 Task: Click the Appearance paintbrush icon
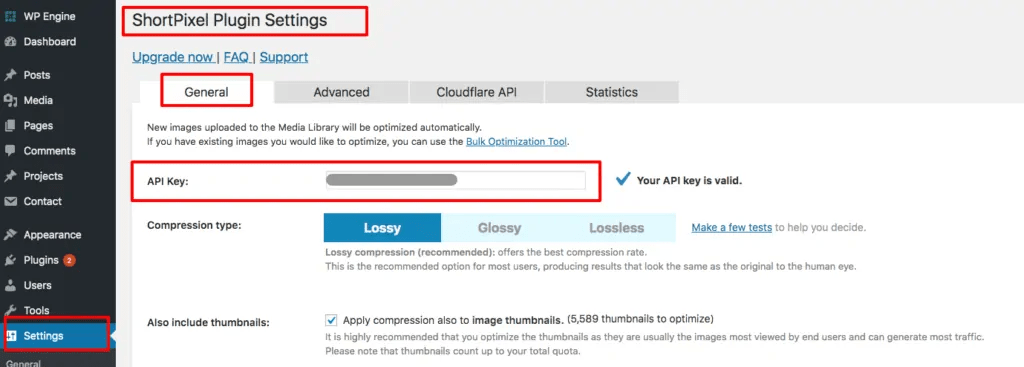point(10,235)
